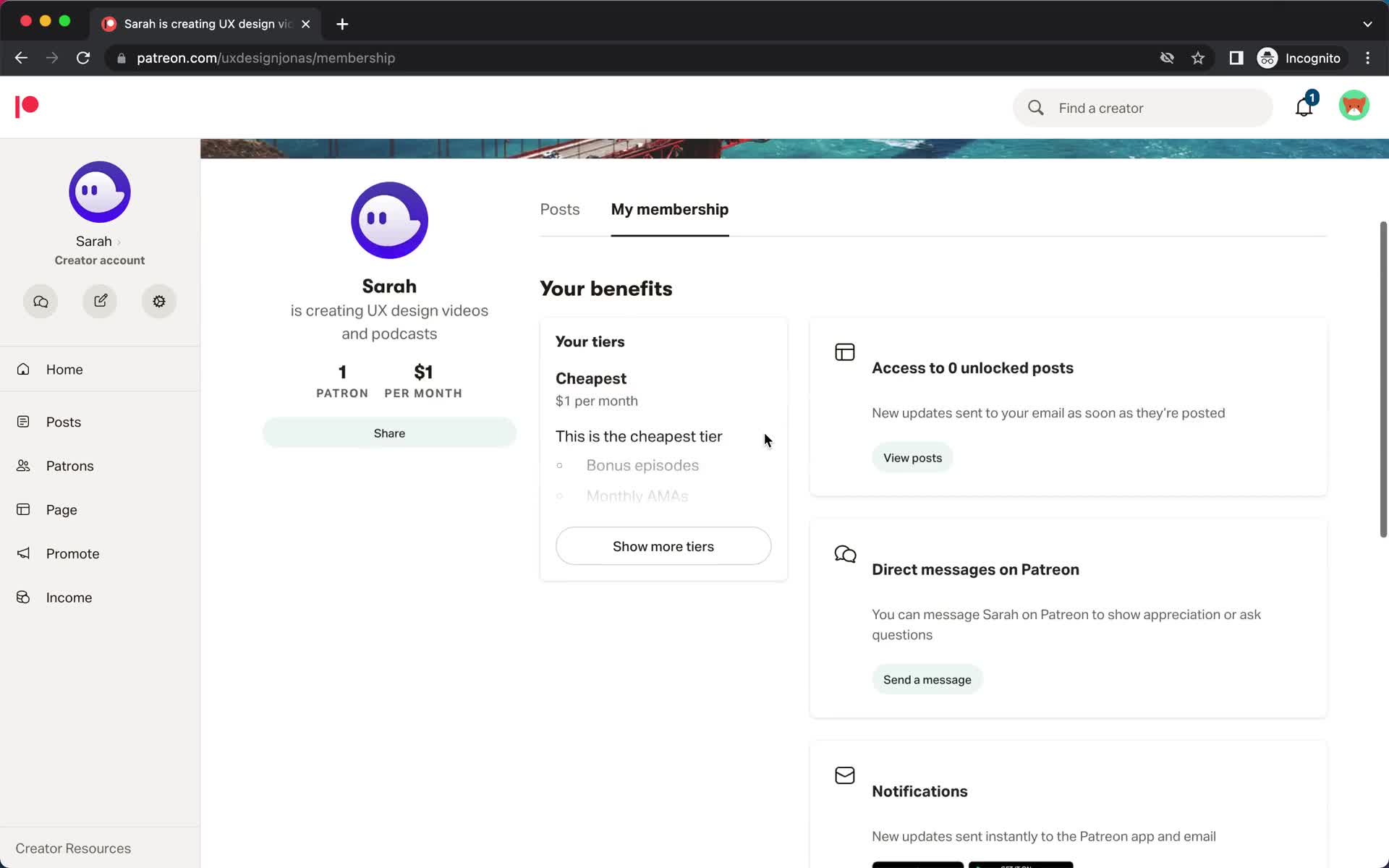Viewport: 1389px width, 868px height.
Task: Click the Patrons sidebar icon
Action: tap(28, 465)
